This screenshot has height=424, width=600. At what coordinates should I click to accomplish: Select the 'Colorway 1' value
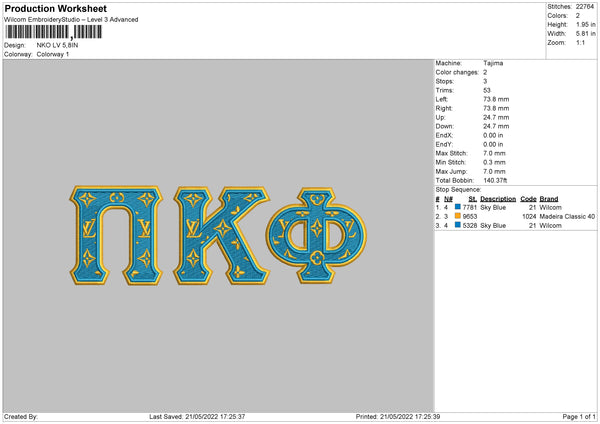click(x=53, y=54)
